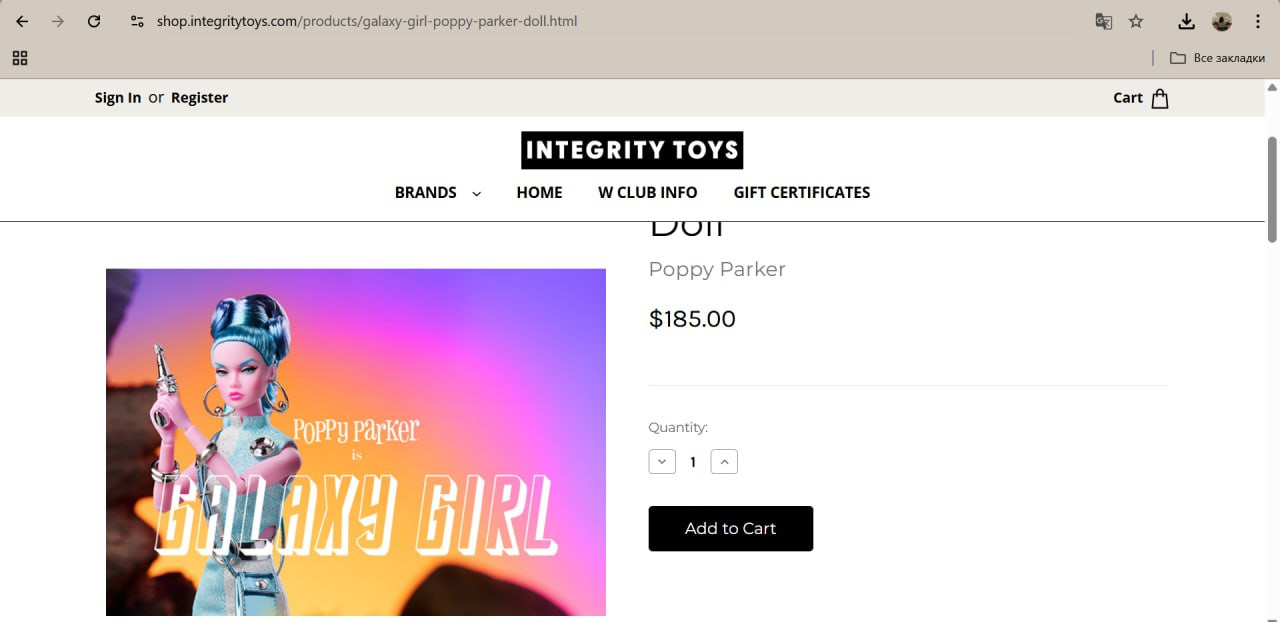Reload the current page

point(94,21)
